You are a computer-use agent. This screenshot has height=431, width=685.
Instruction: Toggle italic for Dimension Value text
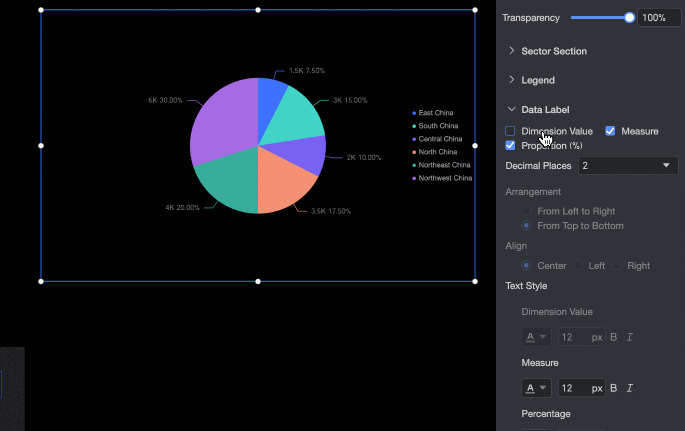click(630, 337)
